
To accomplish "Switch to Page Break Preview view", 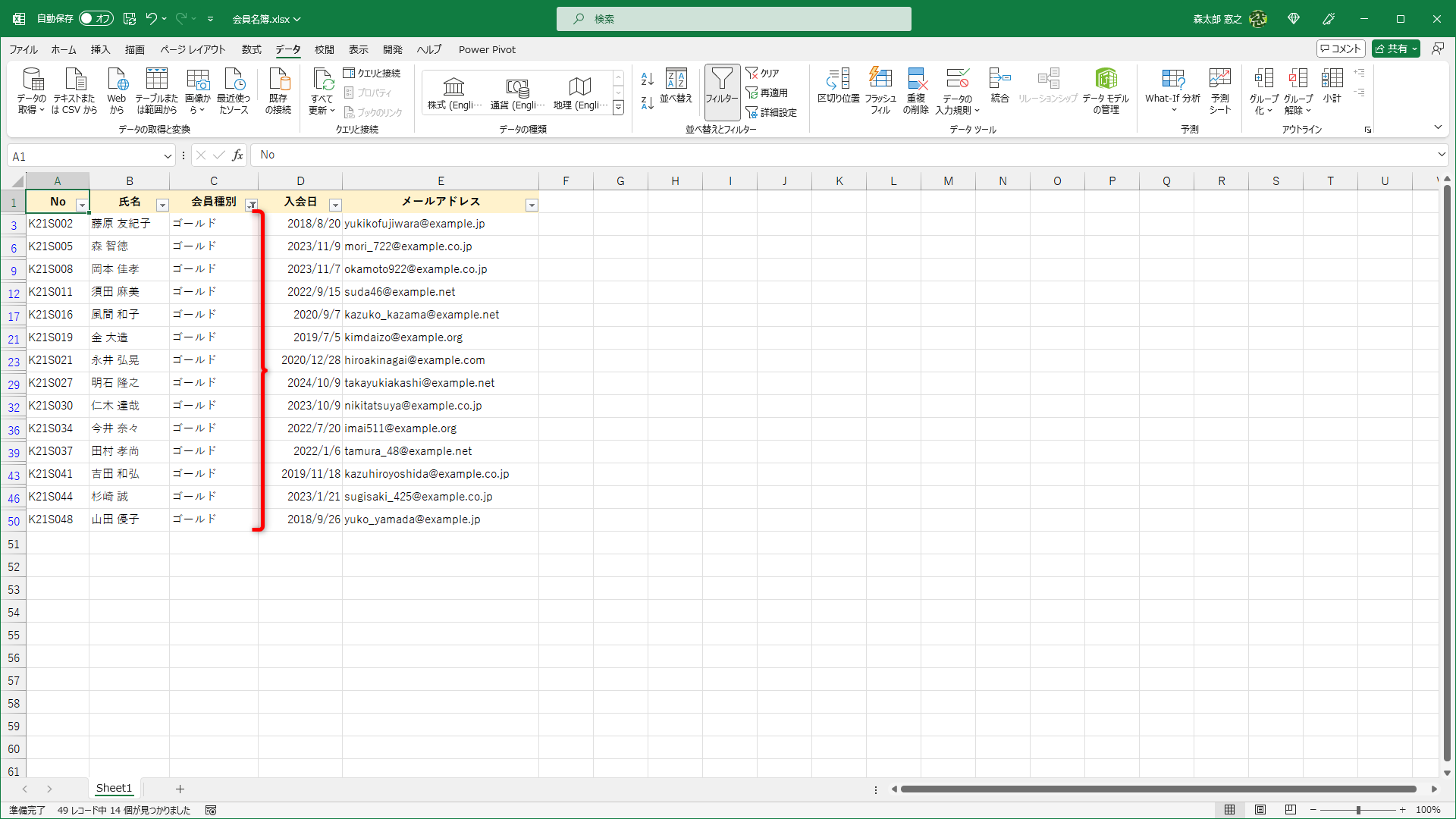I will [x=1291, y=810].
